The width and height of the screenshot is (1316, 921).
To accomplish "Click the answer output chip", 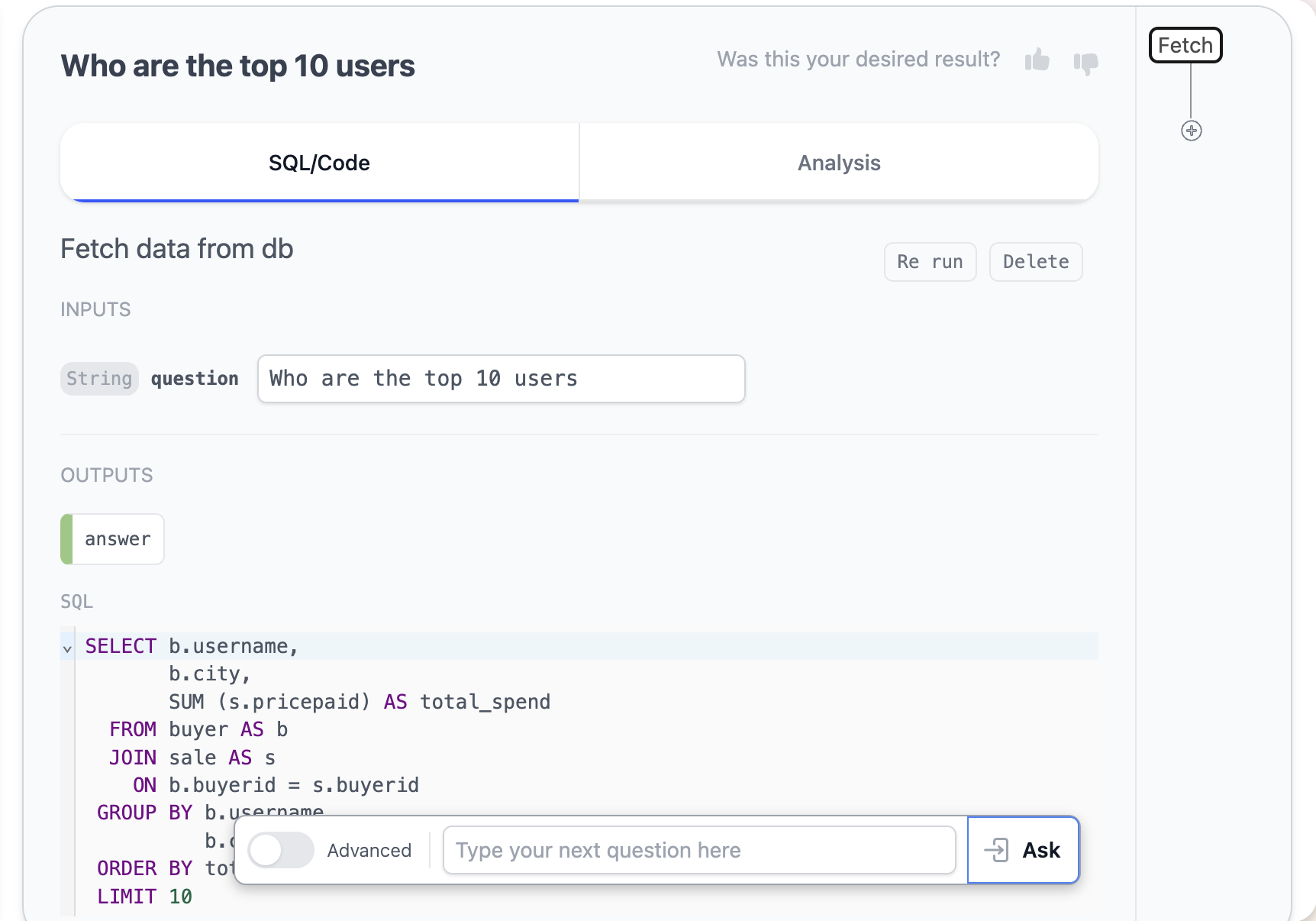I will pos(118,538).
